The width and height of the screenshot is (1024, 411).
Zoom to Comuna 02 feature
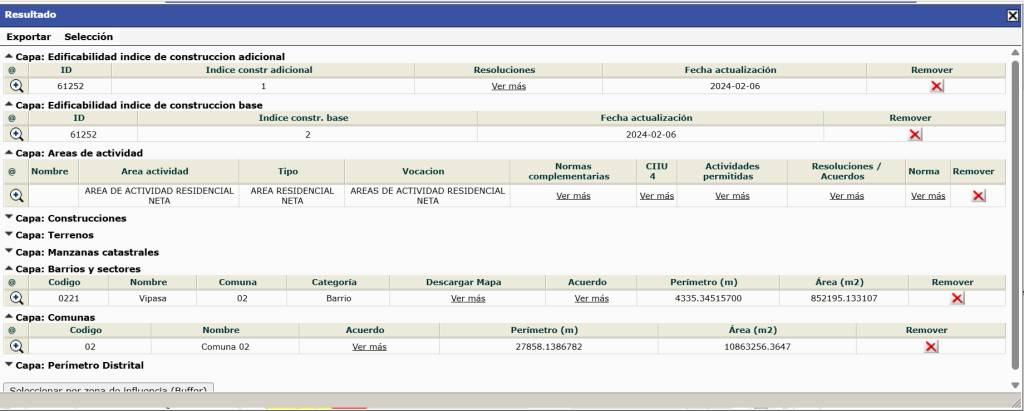[16, 346]
